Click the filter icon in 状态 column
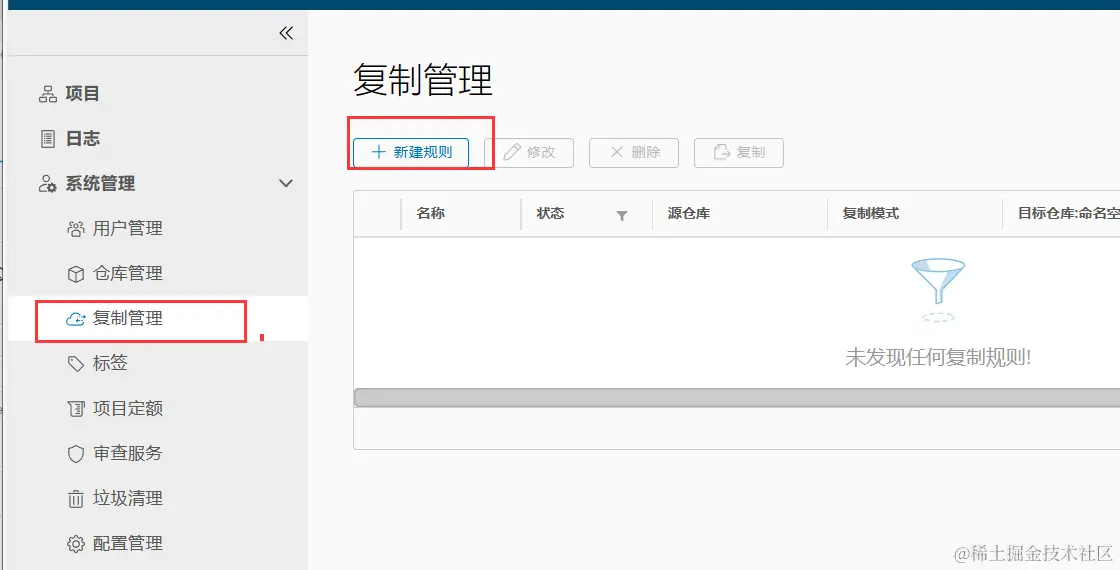 point(622,215)
